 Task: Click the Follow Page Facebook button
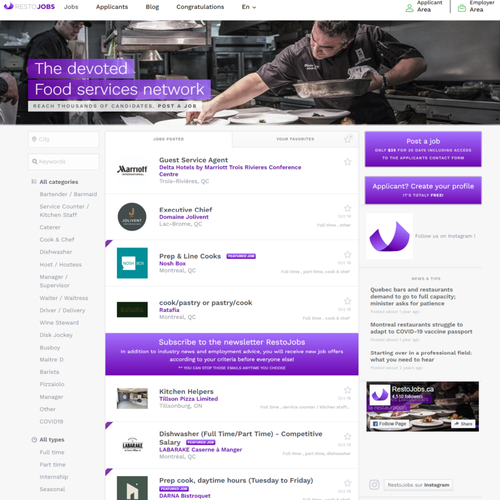coord(389,424)
